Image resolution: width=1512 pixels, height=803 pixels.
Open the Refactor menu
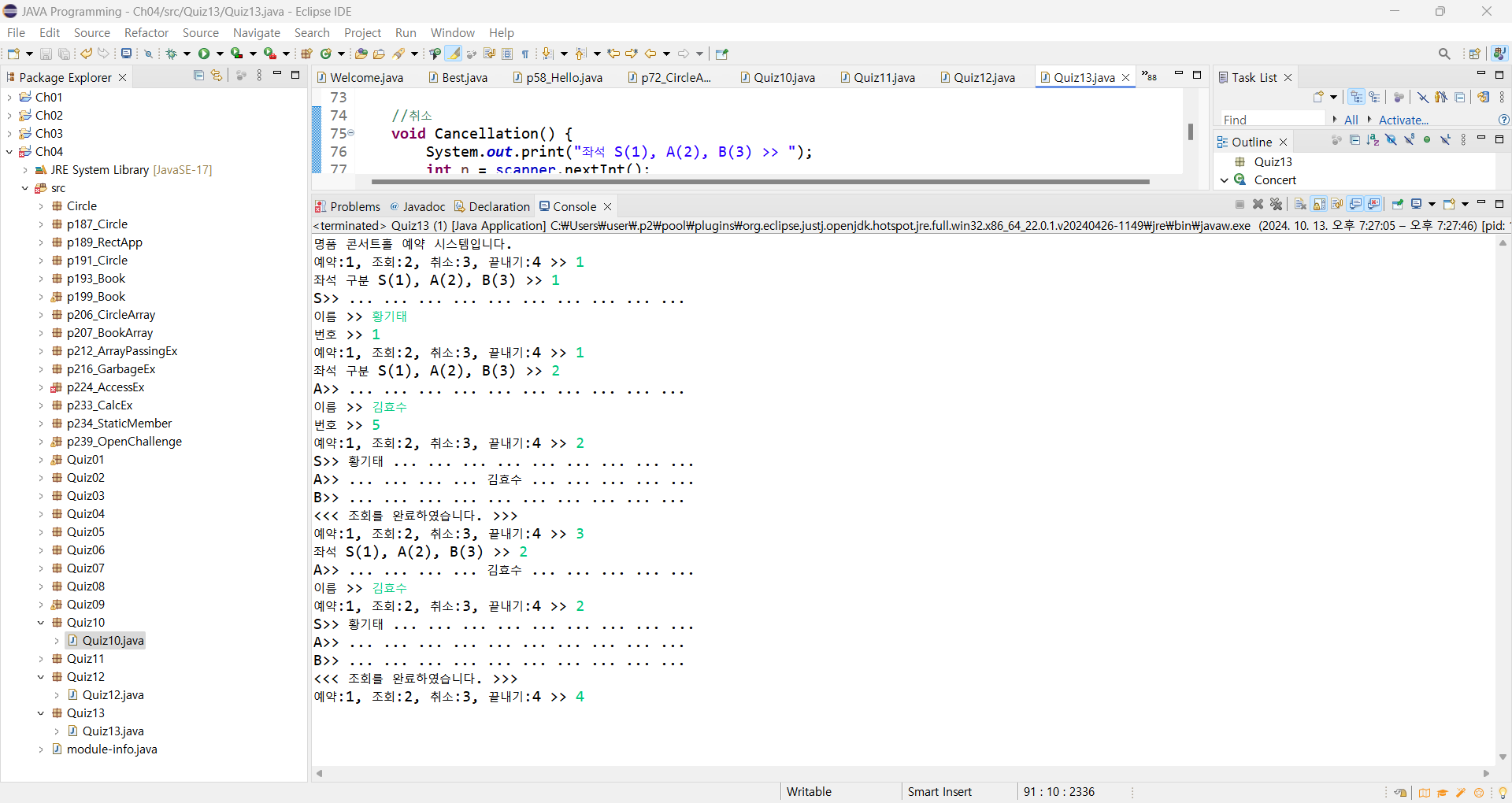146,32
